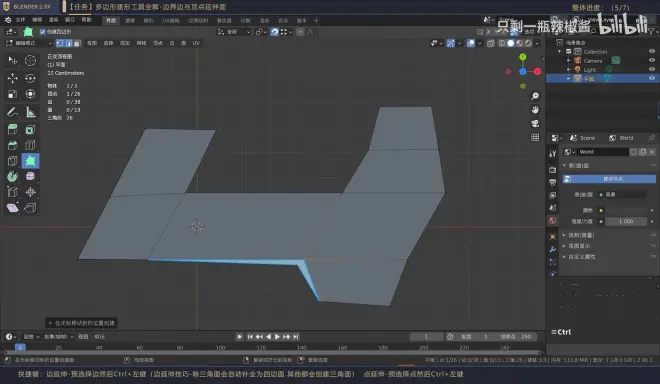Activate the Annotate pencil tool

tap(13, 112)
